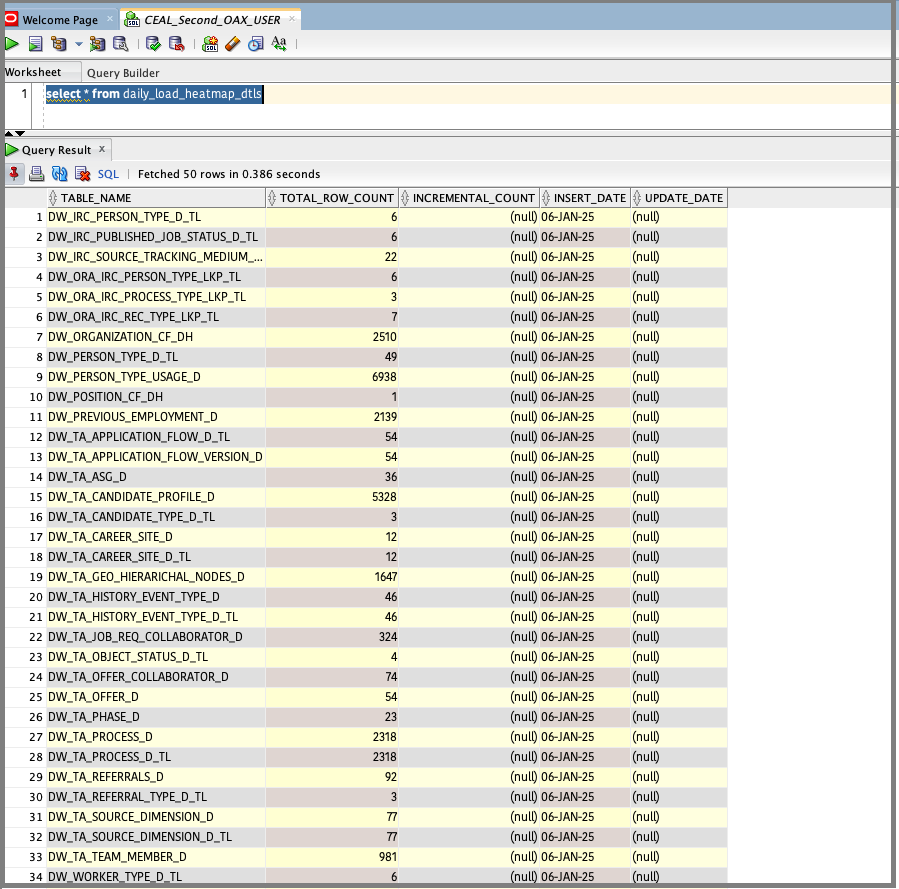Select the DW_TA_CANDIDATE_PROFILE_D table name cell
The width and height of the screenshot is (899, 889).
tap(131, 497)
